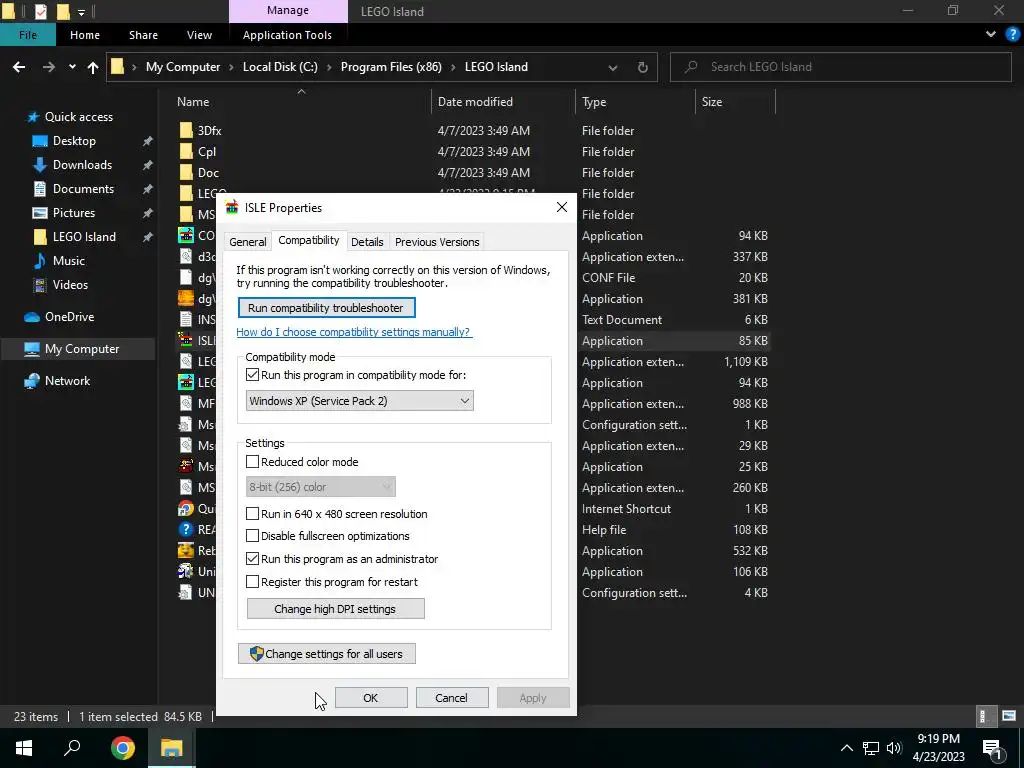1024x768 pixels.
Task: Switch to Previous Versions tab
Action: pyautogui.click(x=437, y=242)
